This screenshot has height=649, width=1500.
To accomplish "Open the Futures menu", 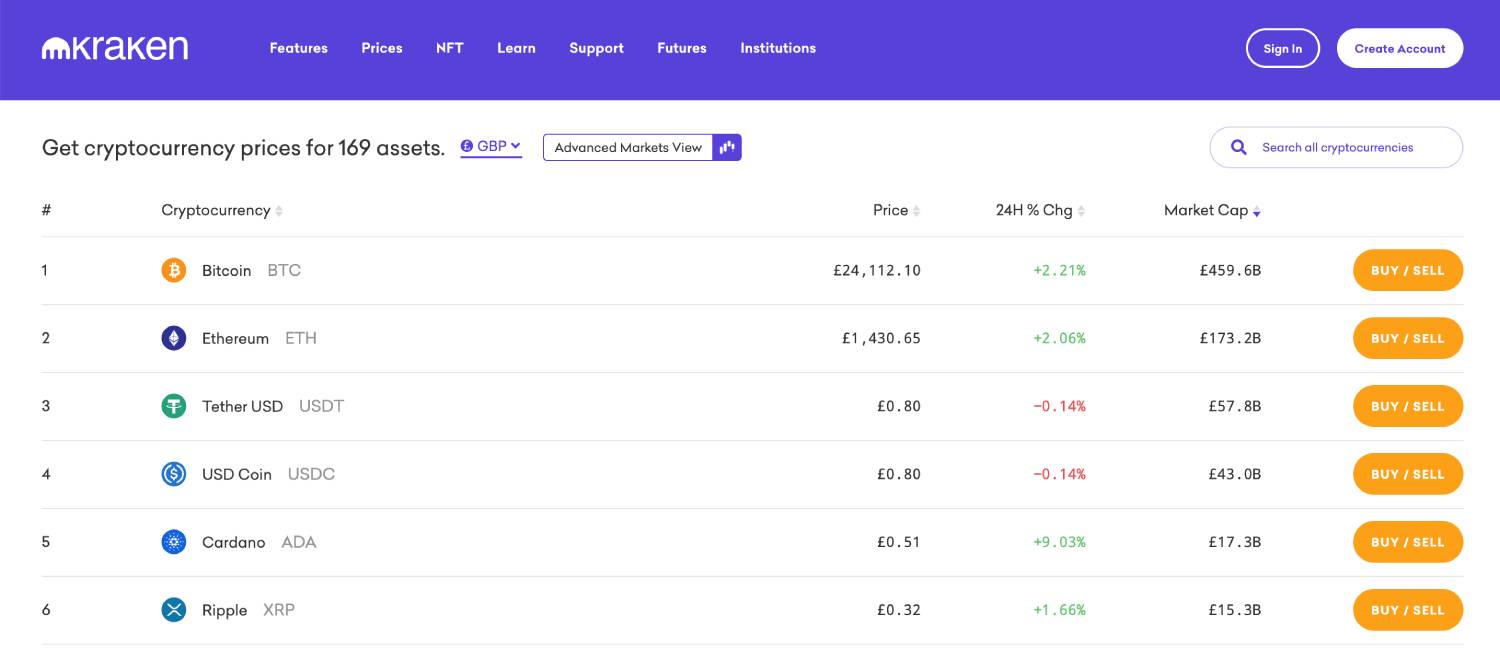I will pos(682,48).
